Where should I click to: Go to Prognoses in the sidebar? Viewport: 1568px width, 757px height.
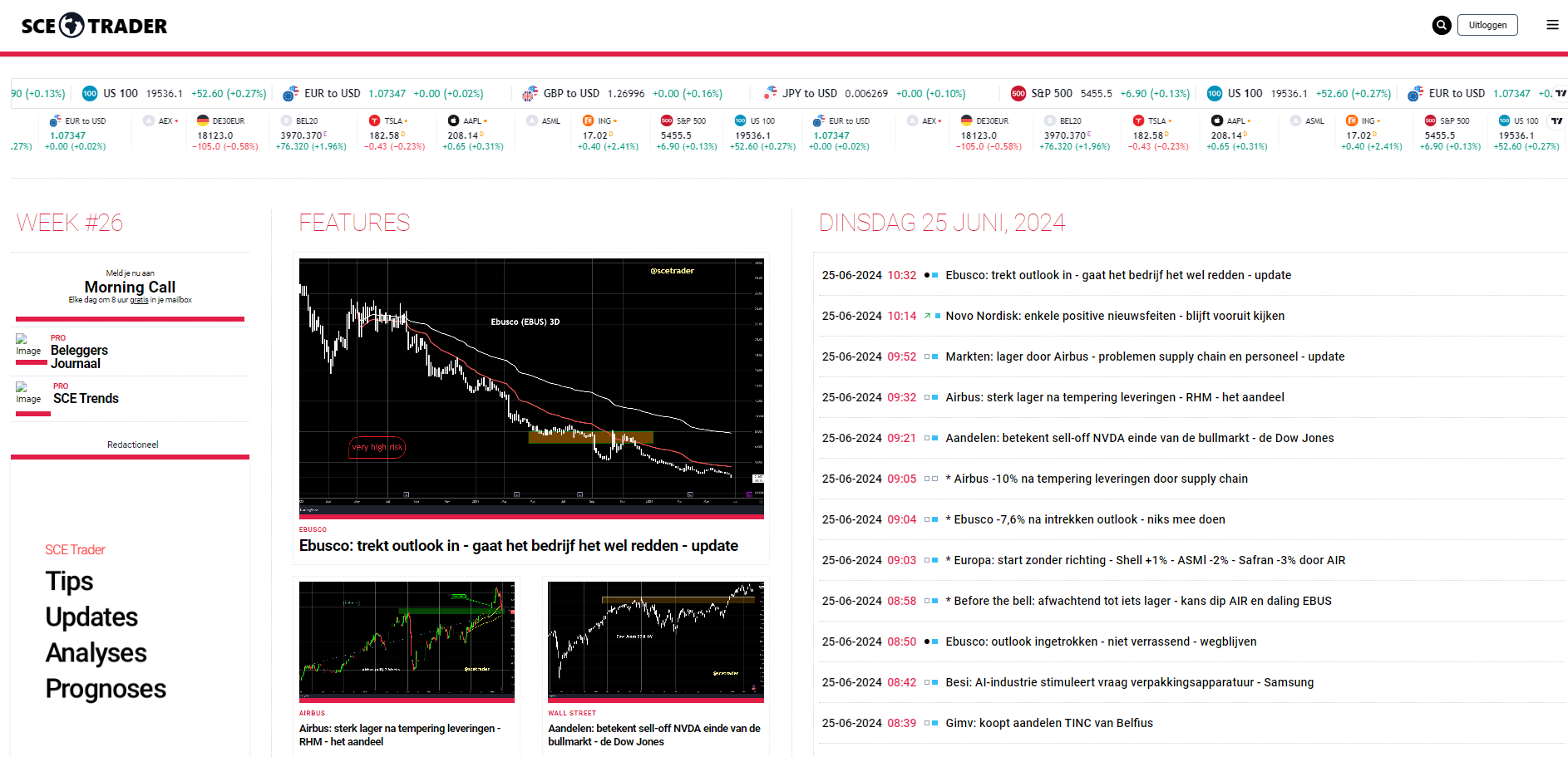[106, 688]
